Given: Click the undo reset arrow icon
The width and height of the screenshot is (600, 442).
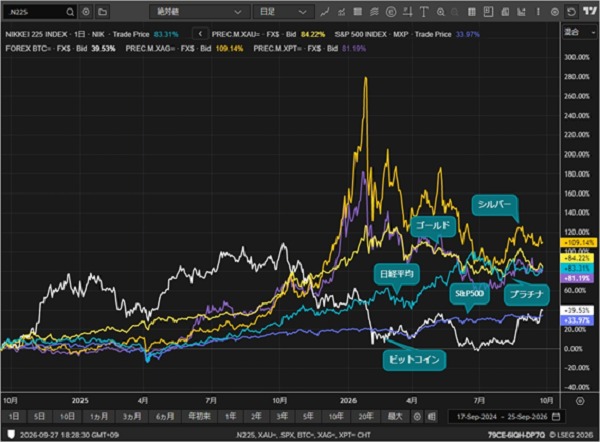Looking at the screenshot, I should pyautogui.click(x=571, y=12).
